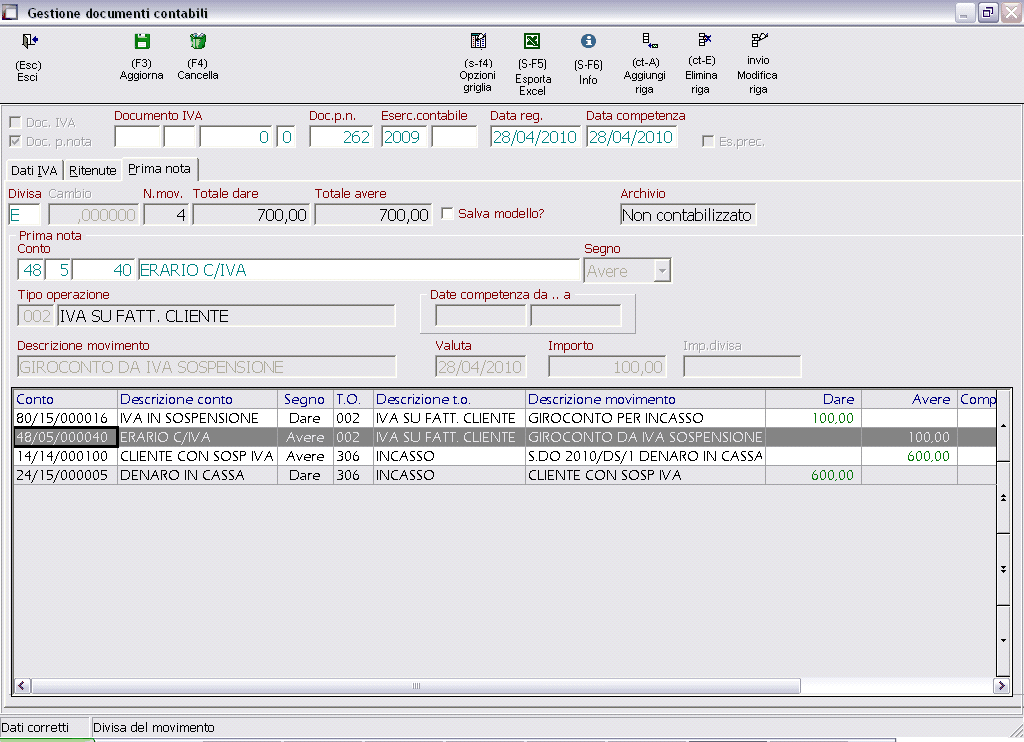Click the Avere column header
Image resolution: width=1024 pixels, height=742 pixels.
tap(909, 399)
